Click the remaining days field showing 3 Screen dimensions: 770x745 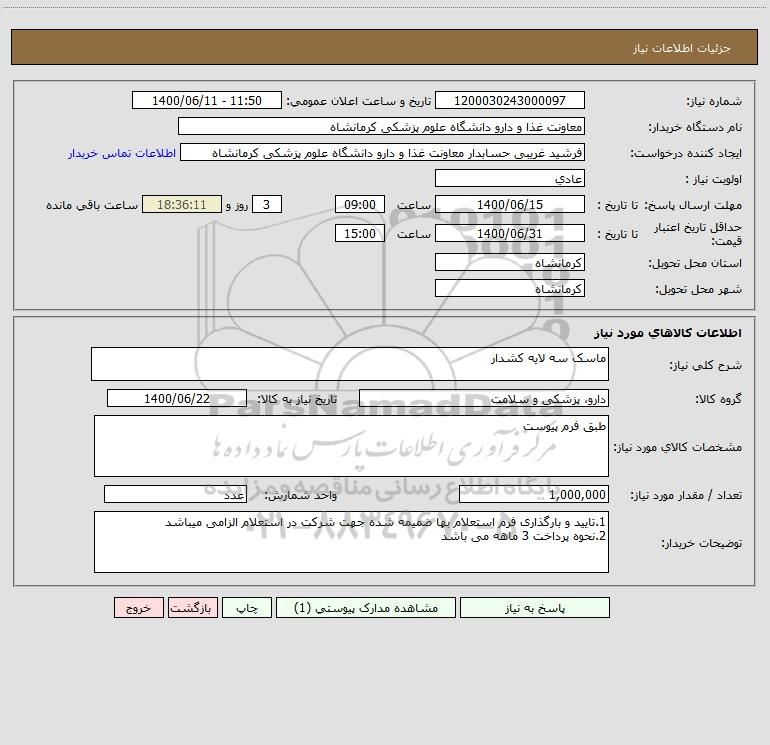(x=267, y=204)
